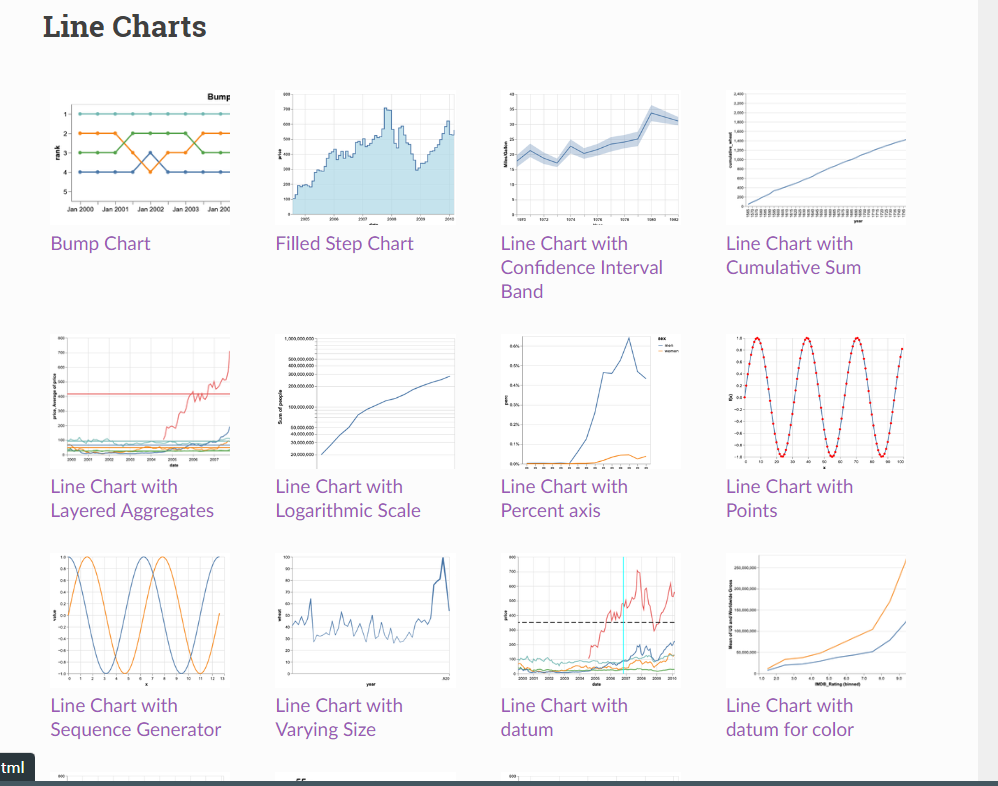Open the Line Chart with datum thumbnail

(590, 617)
